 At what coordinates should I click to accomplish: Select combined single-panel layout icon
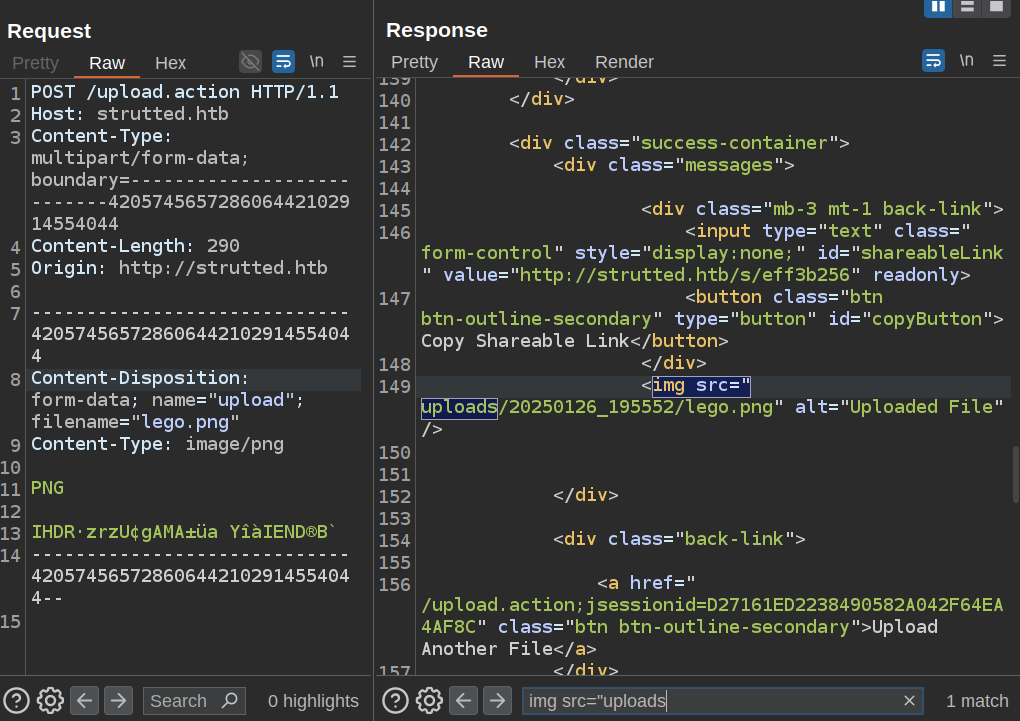point(995,7)
